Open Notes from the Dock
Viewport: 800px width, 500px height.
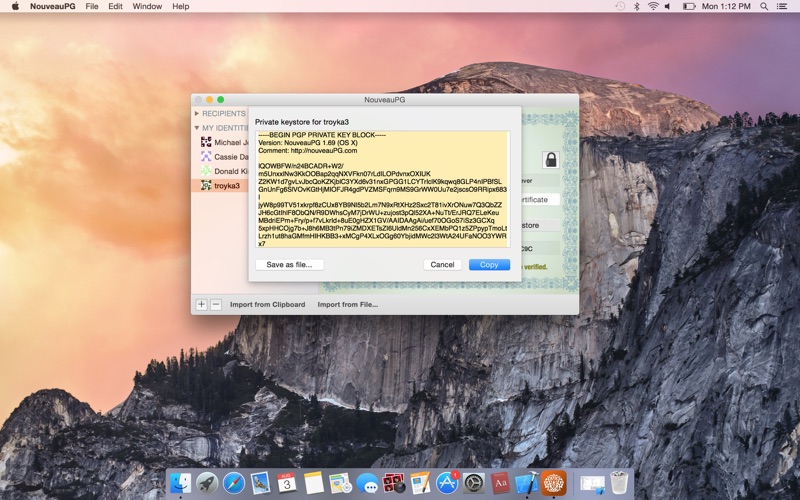point(313,483)
